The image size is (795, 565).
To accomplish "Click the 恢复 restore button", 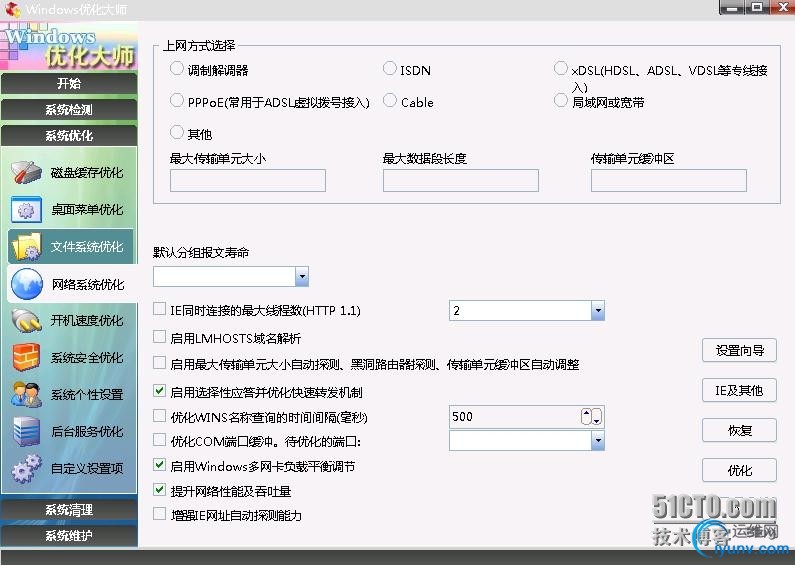I will [739, 431].
